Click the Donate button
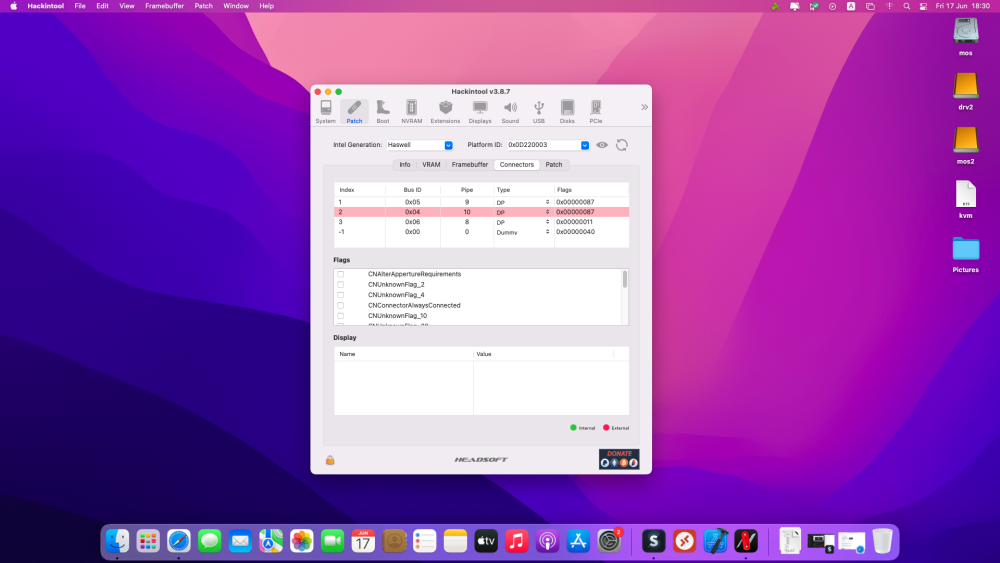 tap(619, 459)
